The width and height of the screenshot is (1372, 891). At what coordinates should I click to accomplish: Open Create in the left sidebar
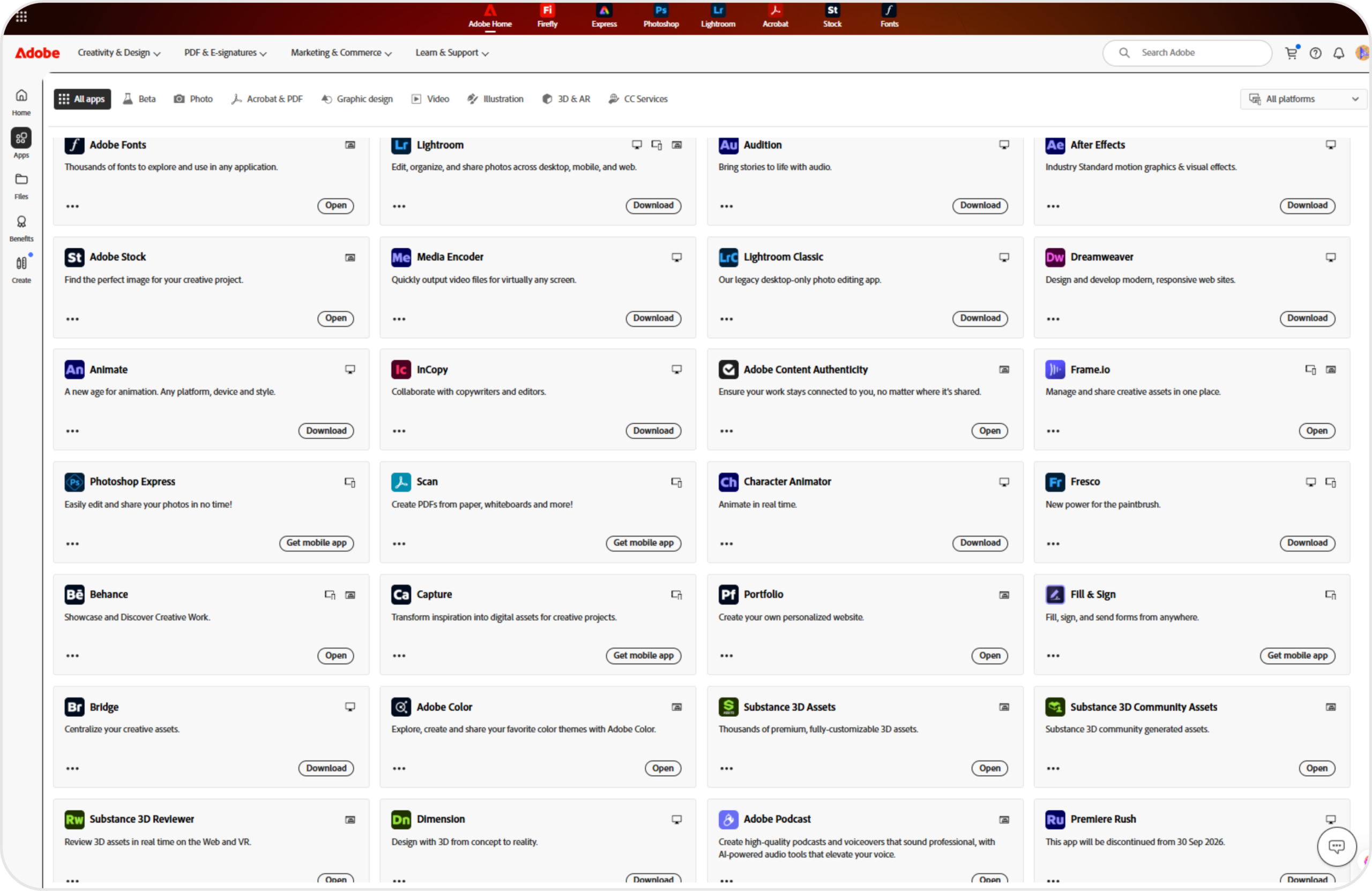pyautogui.click(x=21, y=269)
